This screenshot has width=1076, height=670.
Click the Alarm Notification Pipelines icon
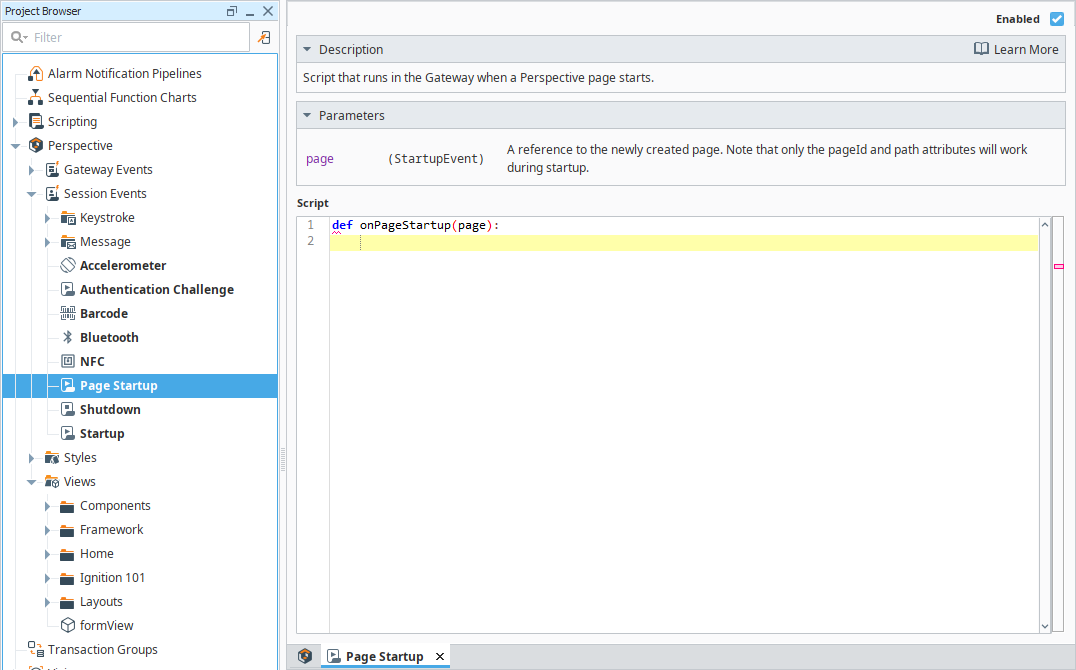point(36,73)
